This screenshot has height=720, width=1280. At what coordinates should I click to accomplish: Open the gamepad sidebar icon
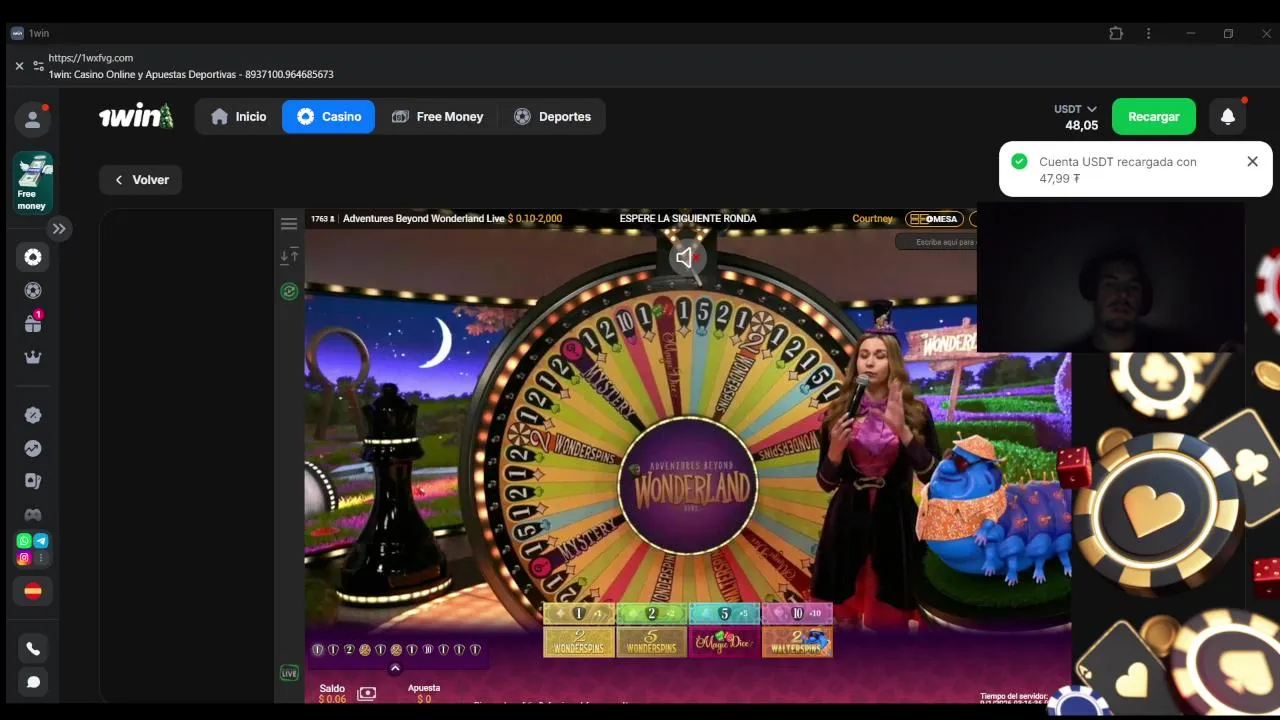[33, 515]
